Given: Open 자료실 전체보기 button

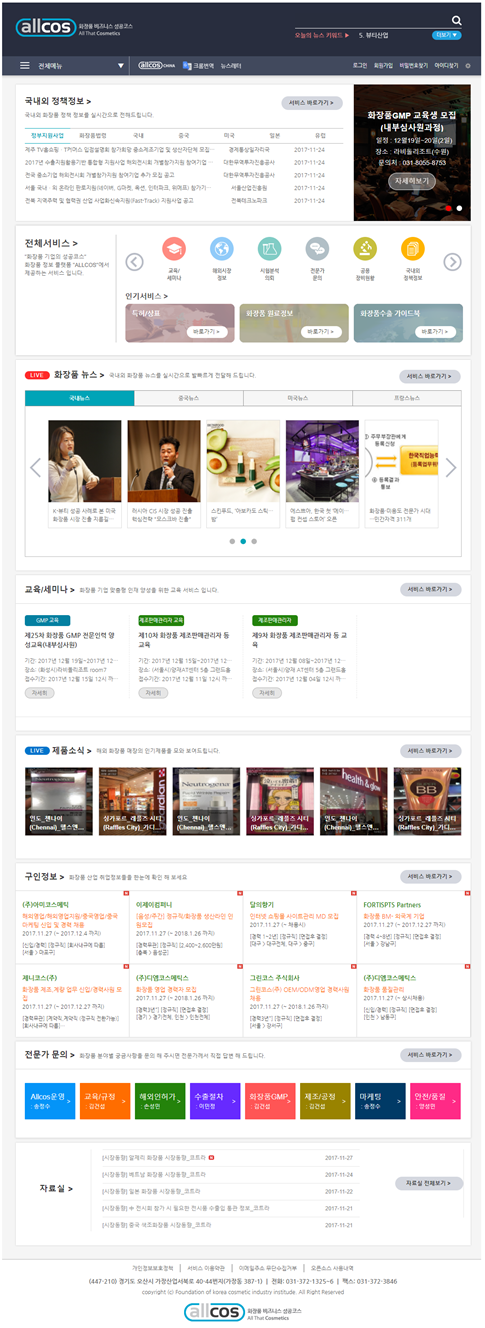Looking at the screenshot, I should point(428,1182).
